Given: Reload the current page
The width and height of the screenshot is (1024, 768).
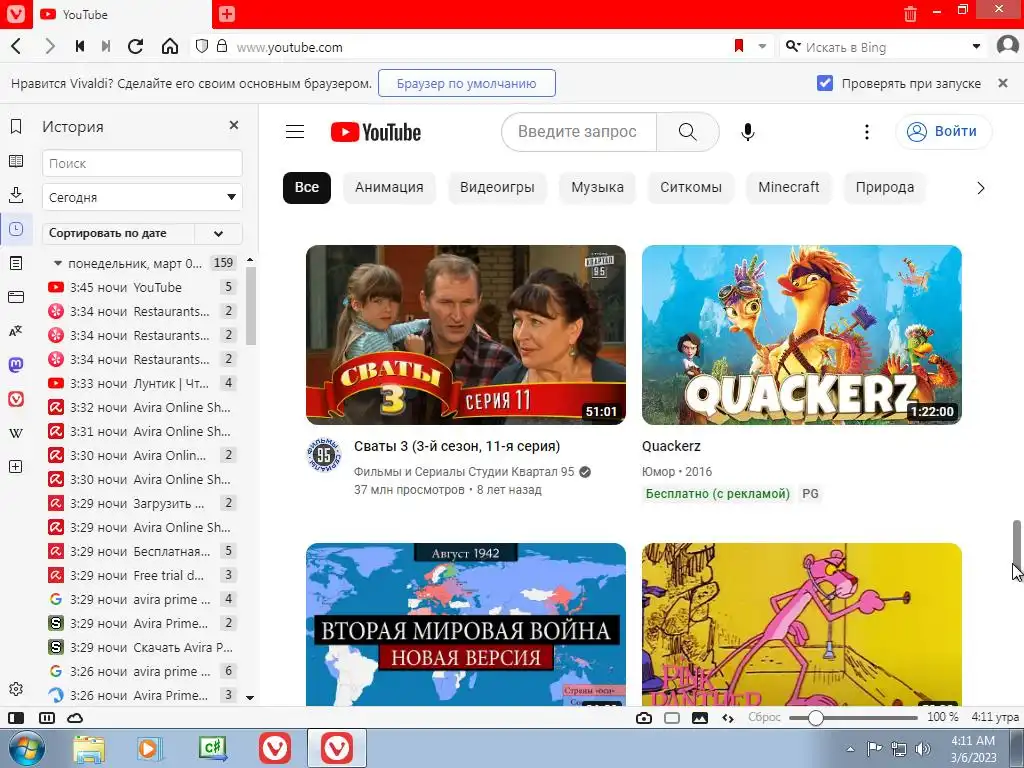Looking at the screenshot, I should tap(135, 46).
